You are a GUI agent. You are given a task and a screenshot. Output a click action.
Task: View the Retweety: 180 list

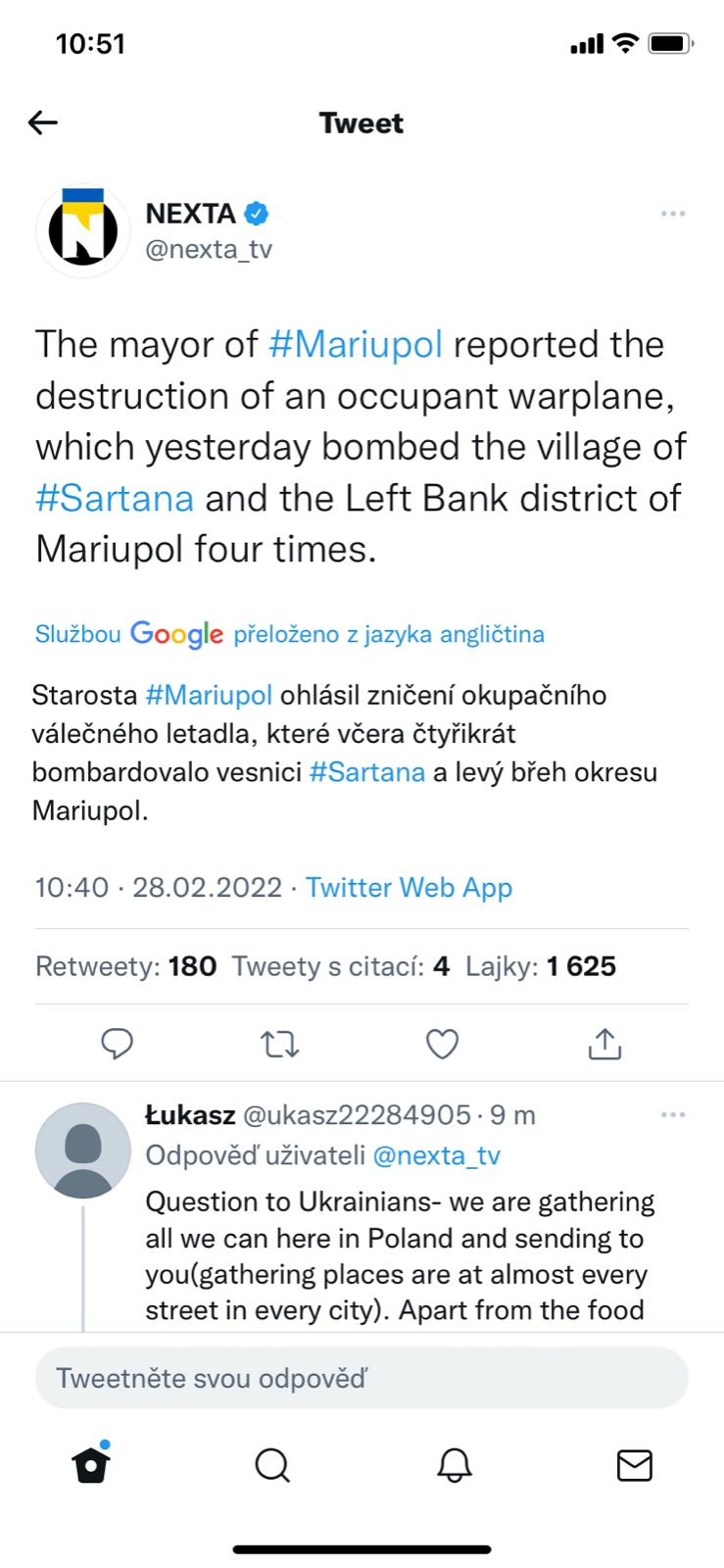pyautogui.click(x=125, y=966)
